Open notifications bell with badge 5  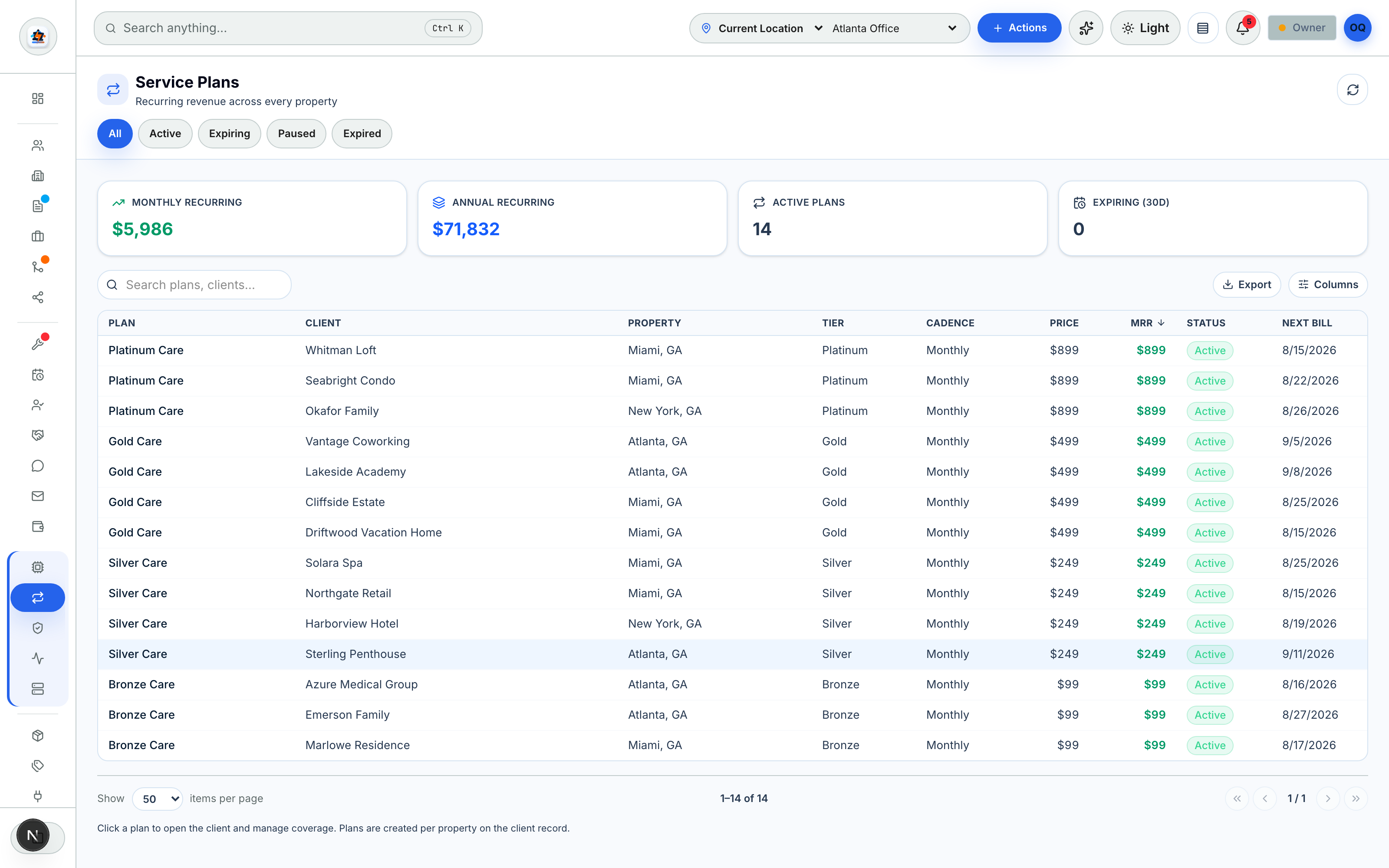pos(1243,27)
